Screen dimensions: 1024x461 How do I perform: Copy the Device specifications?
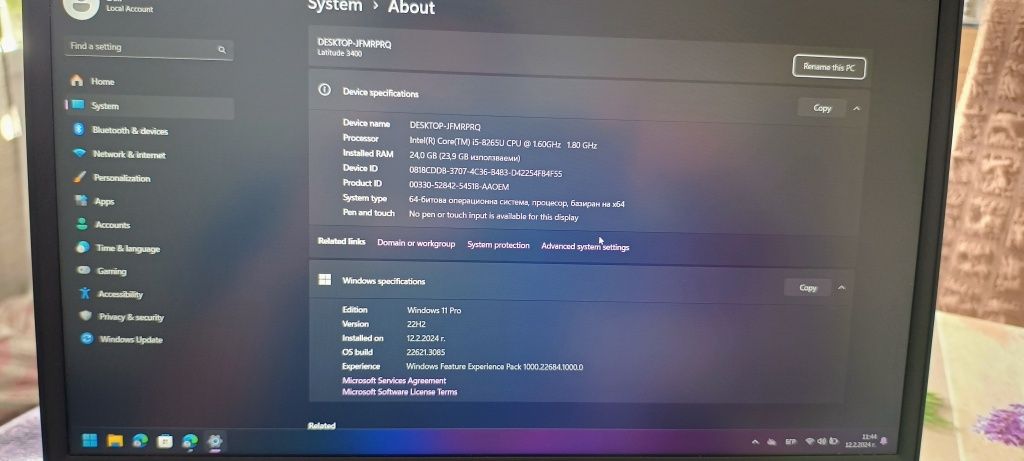pyautogui.click(x=822, y=108)
